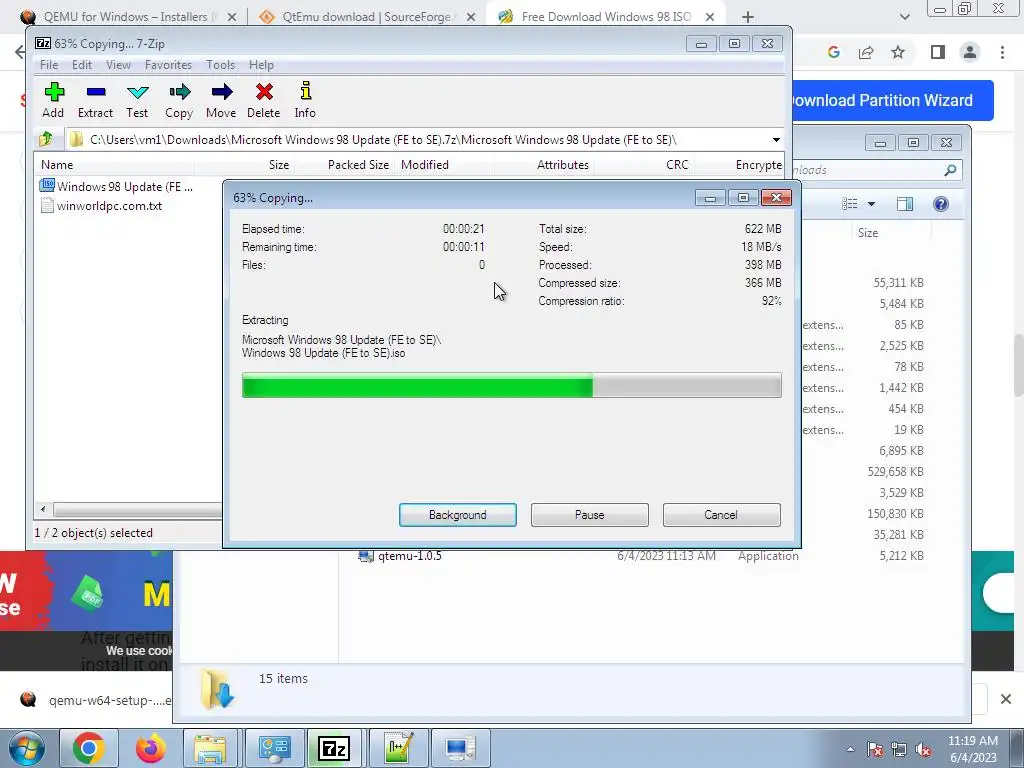This screenshot has height=768, width=1024.
Task: Click the Move toolbar icon
Action: click(221, 100)
